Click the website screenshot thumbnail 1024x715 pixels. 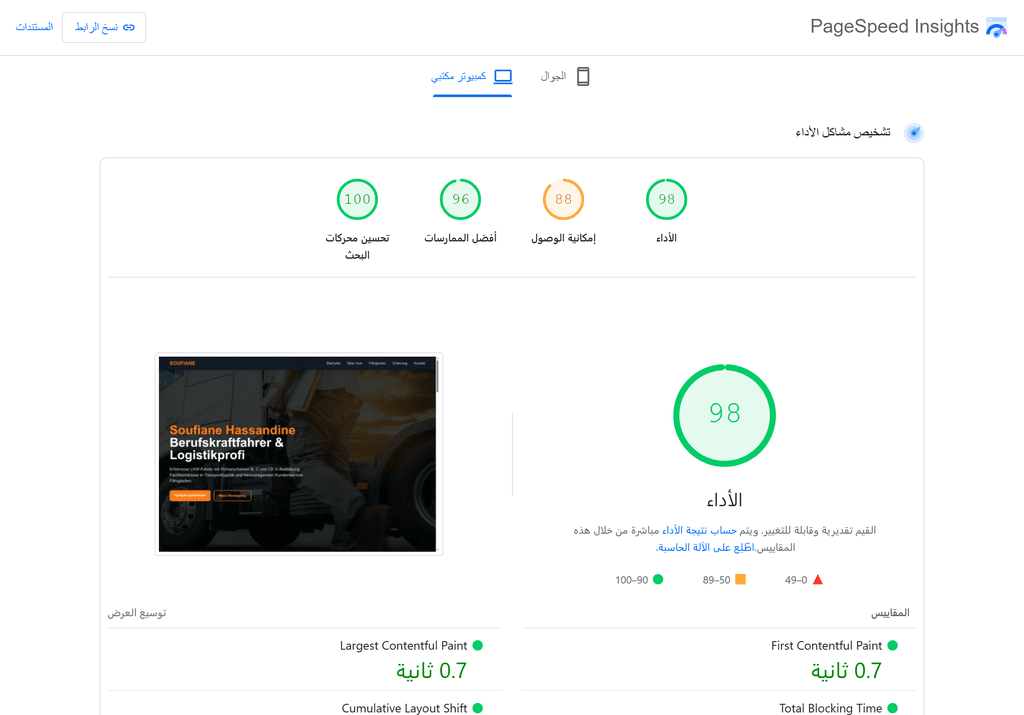(298, 454)
